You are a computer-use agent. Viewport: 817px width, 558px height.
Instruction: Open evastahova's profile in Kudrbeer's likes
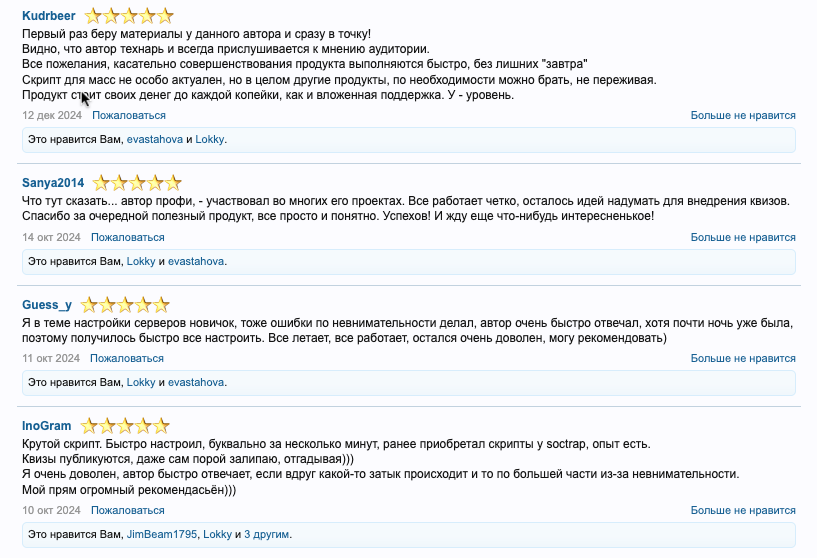click(x=154, y=139)
